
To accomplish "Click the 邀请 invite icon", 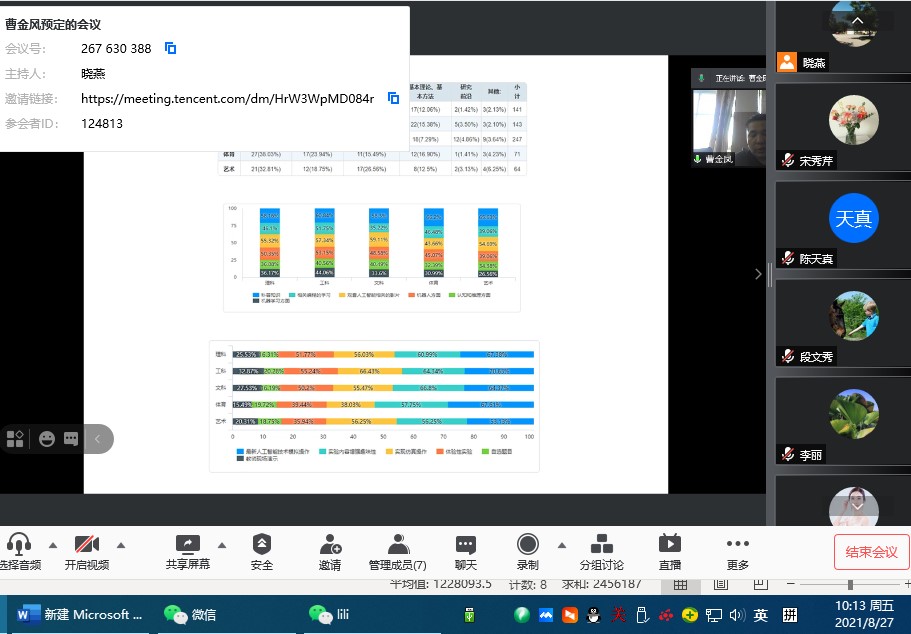I will point(330,551).
